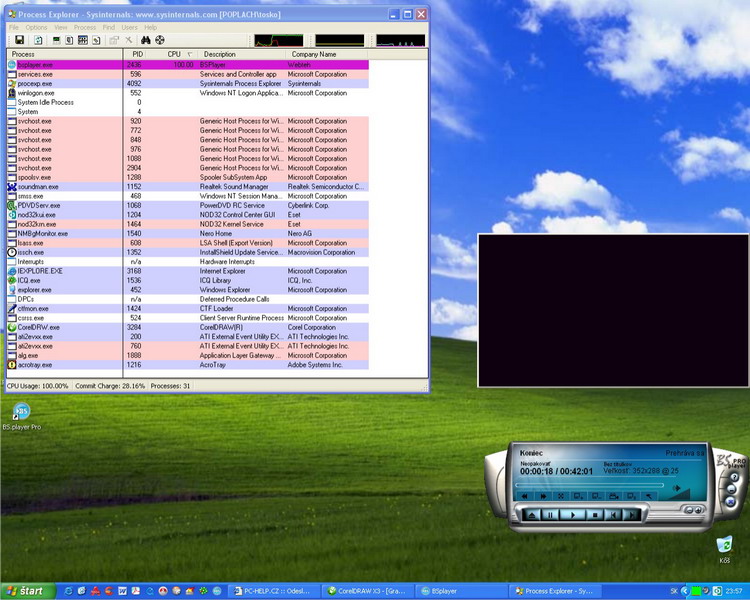Select the crosshair Find Window's Process icon
This screenshot has width=750, height=600.
[159, 40]
